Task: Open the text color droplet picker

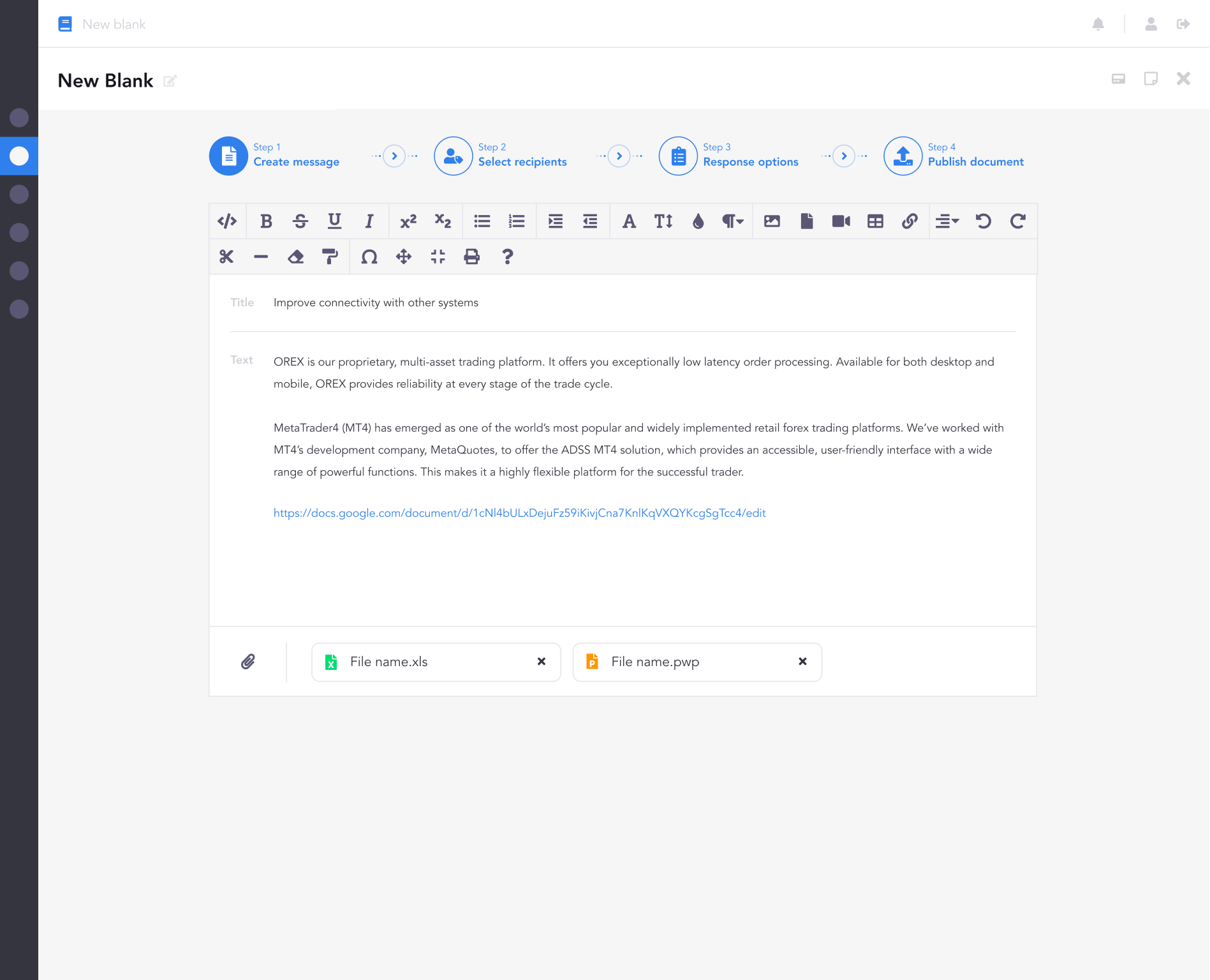Action: (x=698, y=221)
